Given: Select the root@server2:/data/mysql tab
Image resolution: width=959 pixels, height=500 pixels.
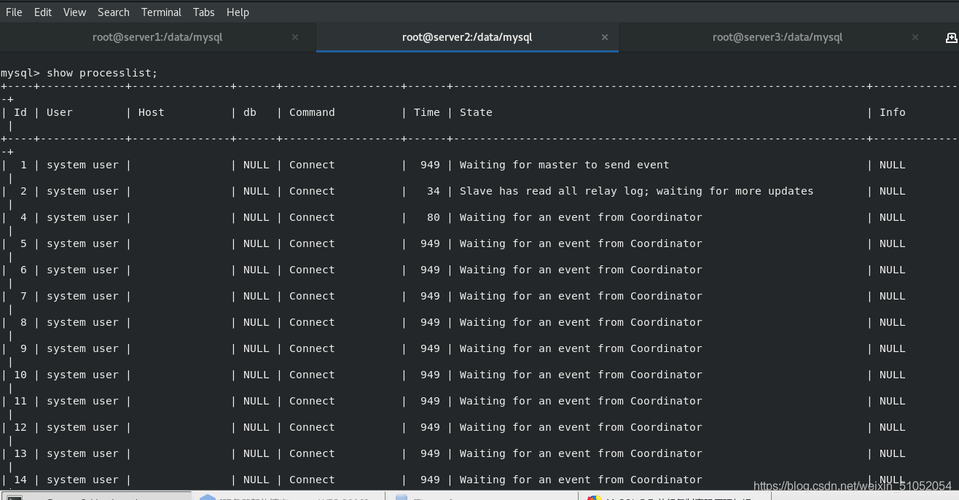Looking at the screenshot, I should (467, 37).
